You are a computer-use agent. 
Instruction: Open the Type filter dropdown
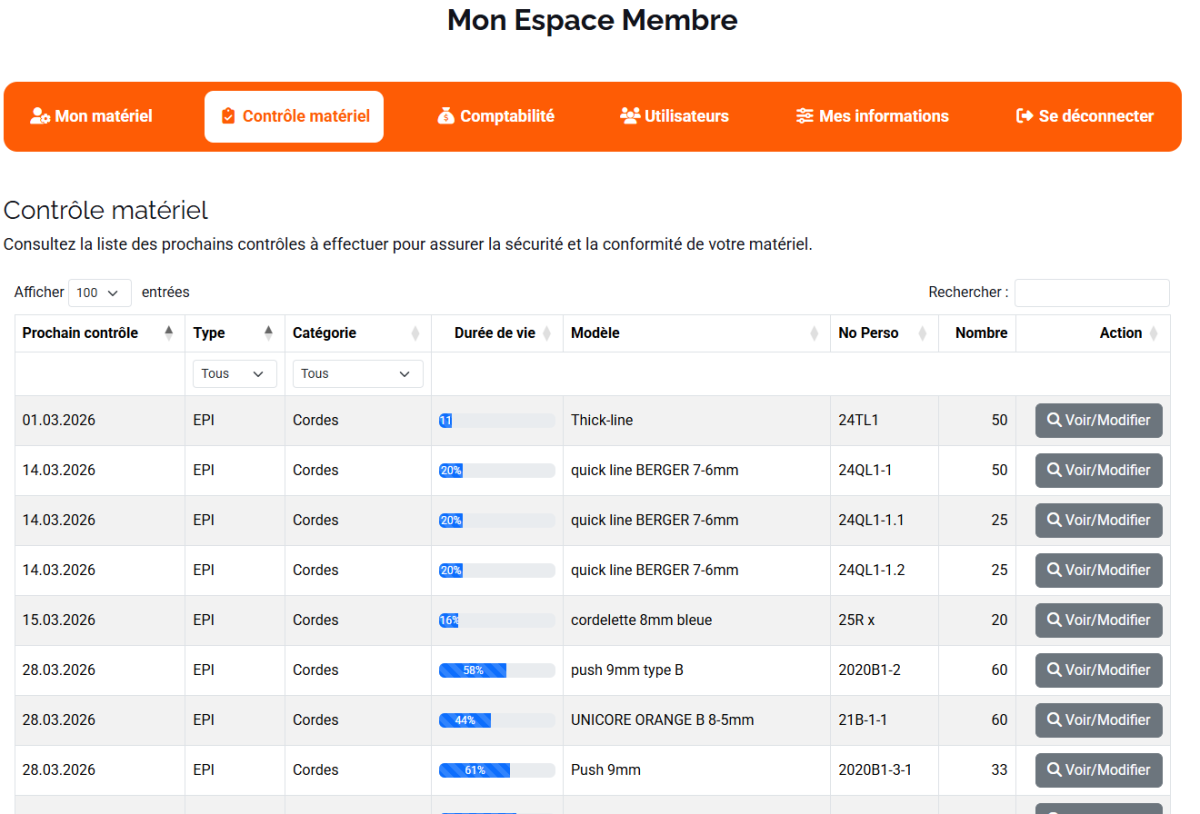[234, 374]
